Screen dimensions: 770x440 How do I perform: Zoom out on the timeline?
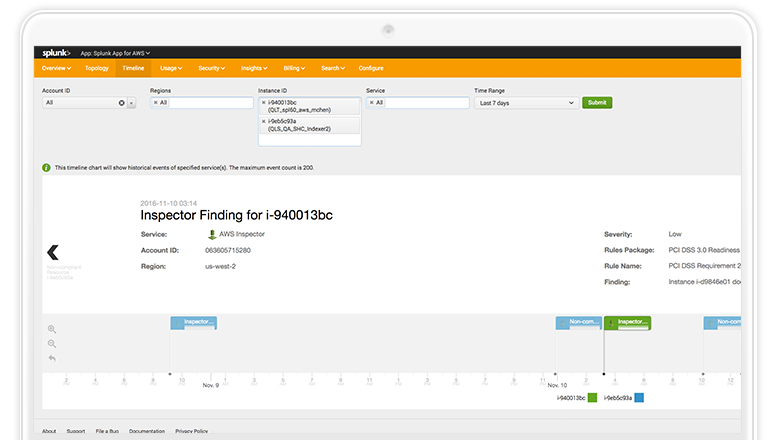coord(52,344)
